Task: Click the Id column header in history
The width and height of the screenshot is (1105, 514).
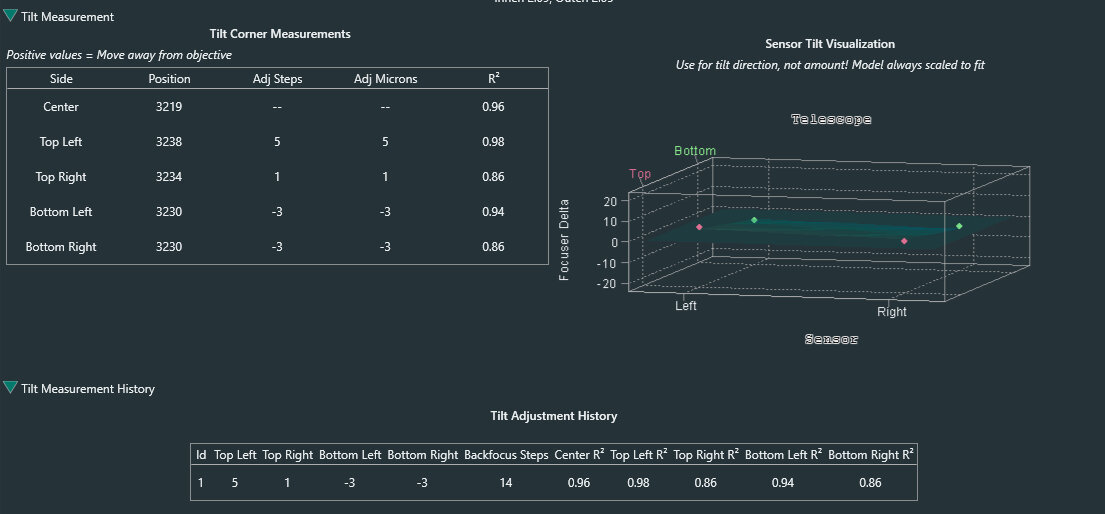Action: tap(201, 455)
